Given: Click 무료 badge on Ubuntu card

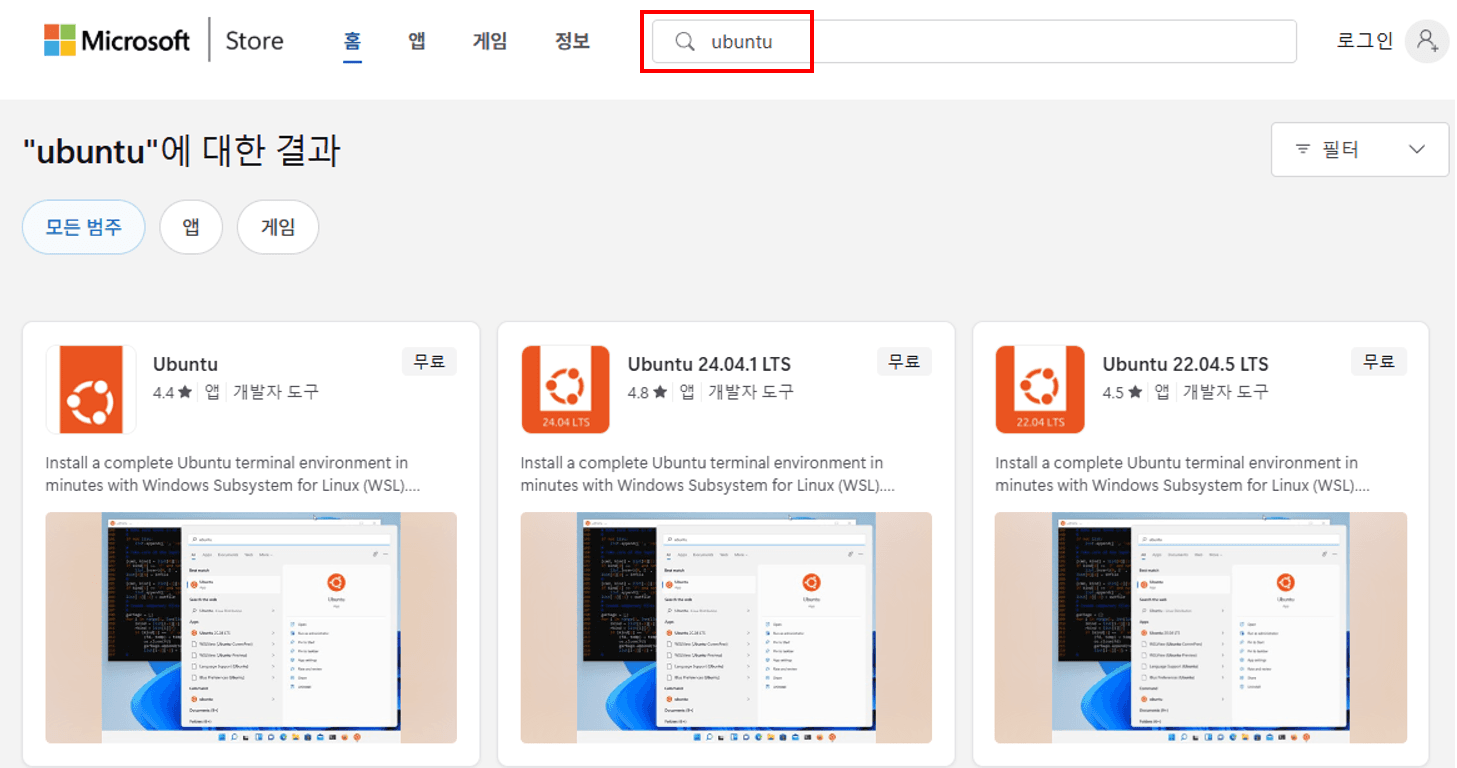Looking at the screenshot, I should click(x=429, y=362).
